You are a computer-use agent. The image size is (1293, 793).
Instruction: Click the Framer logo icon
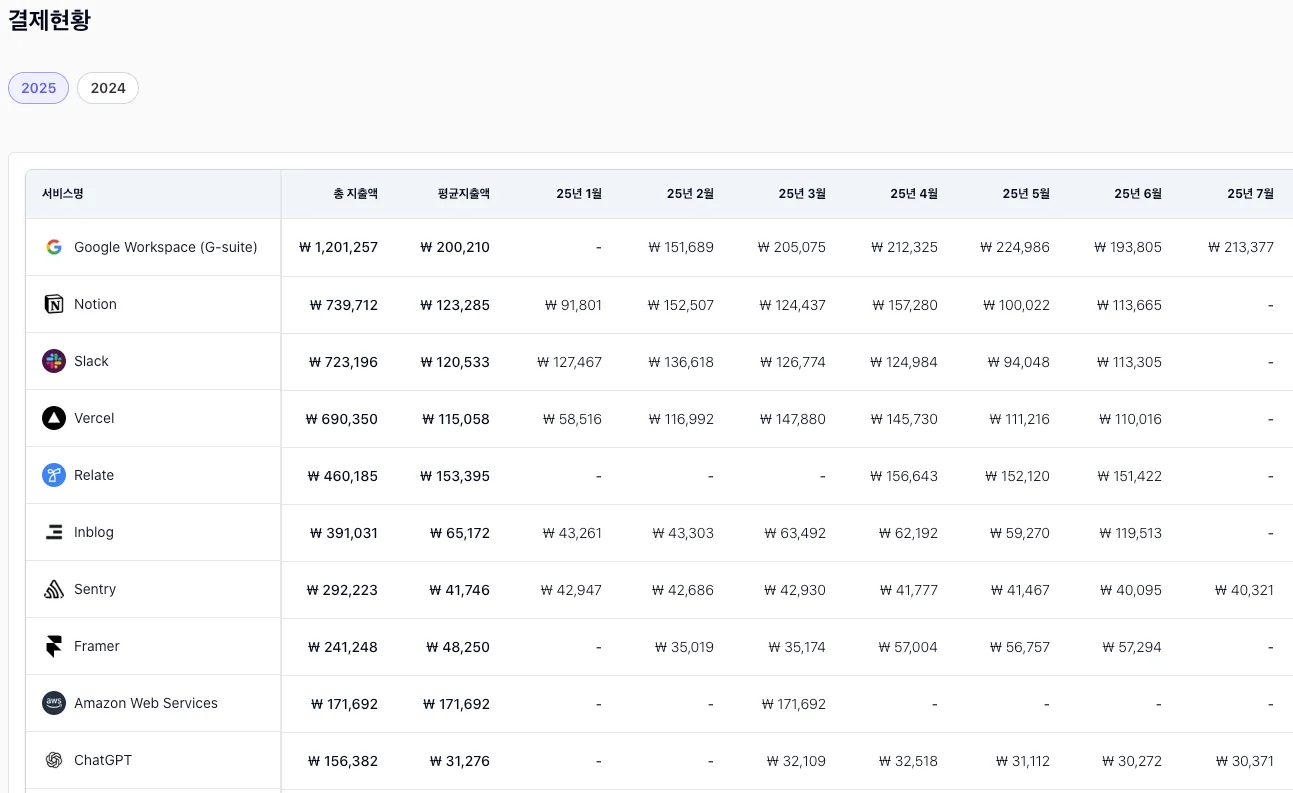[x=54, y=646]
